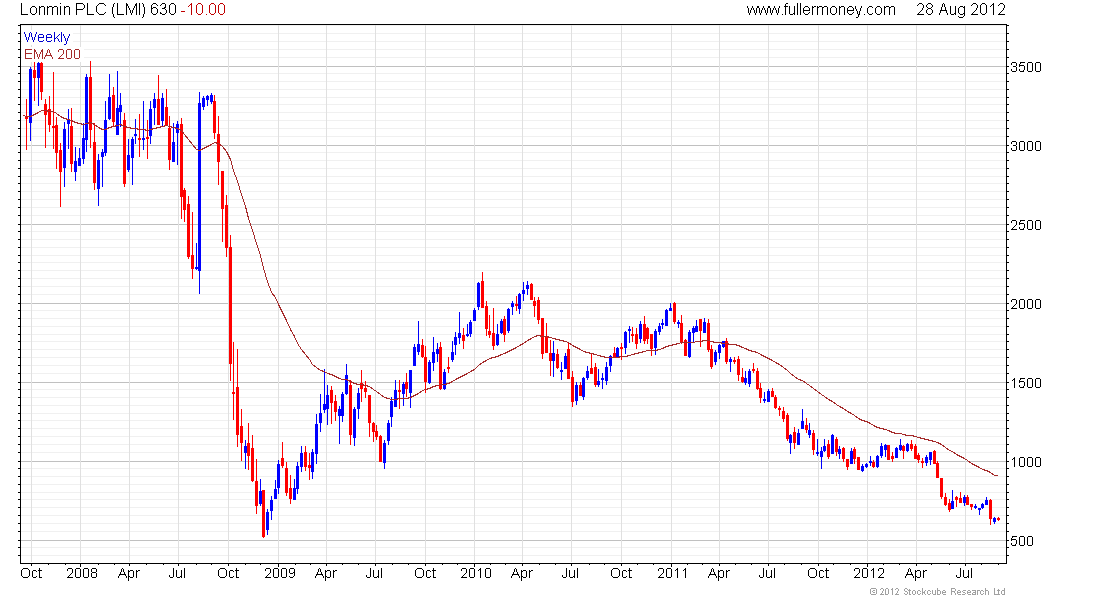Viewport: 1100px width, 600px height.
Task: Click the Stockcube Research Ltd copyright text
Action: [x=937, y=592]
